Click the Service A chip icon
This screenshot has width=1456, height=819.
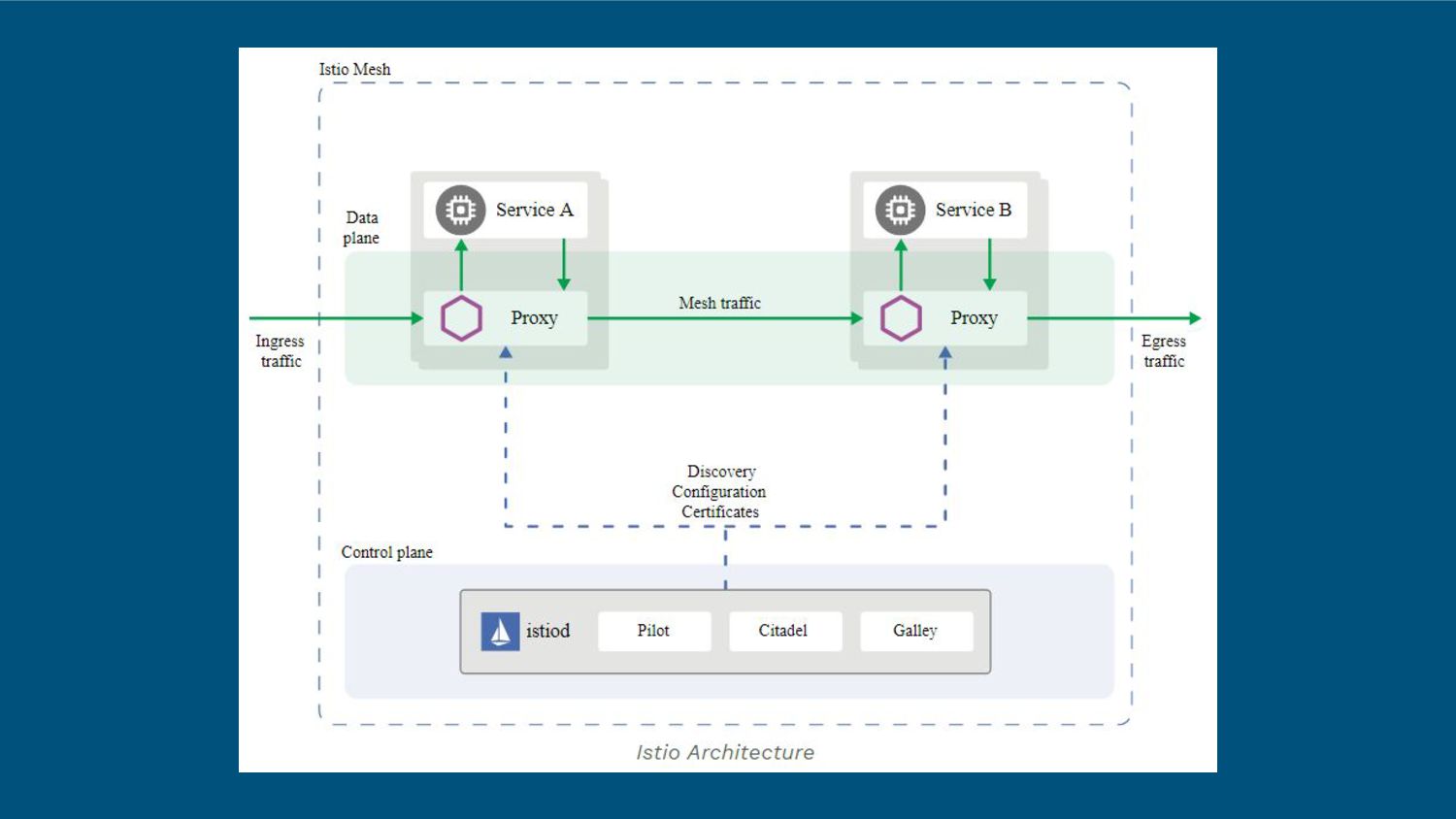click(460, 210)
